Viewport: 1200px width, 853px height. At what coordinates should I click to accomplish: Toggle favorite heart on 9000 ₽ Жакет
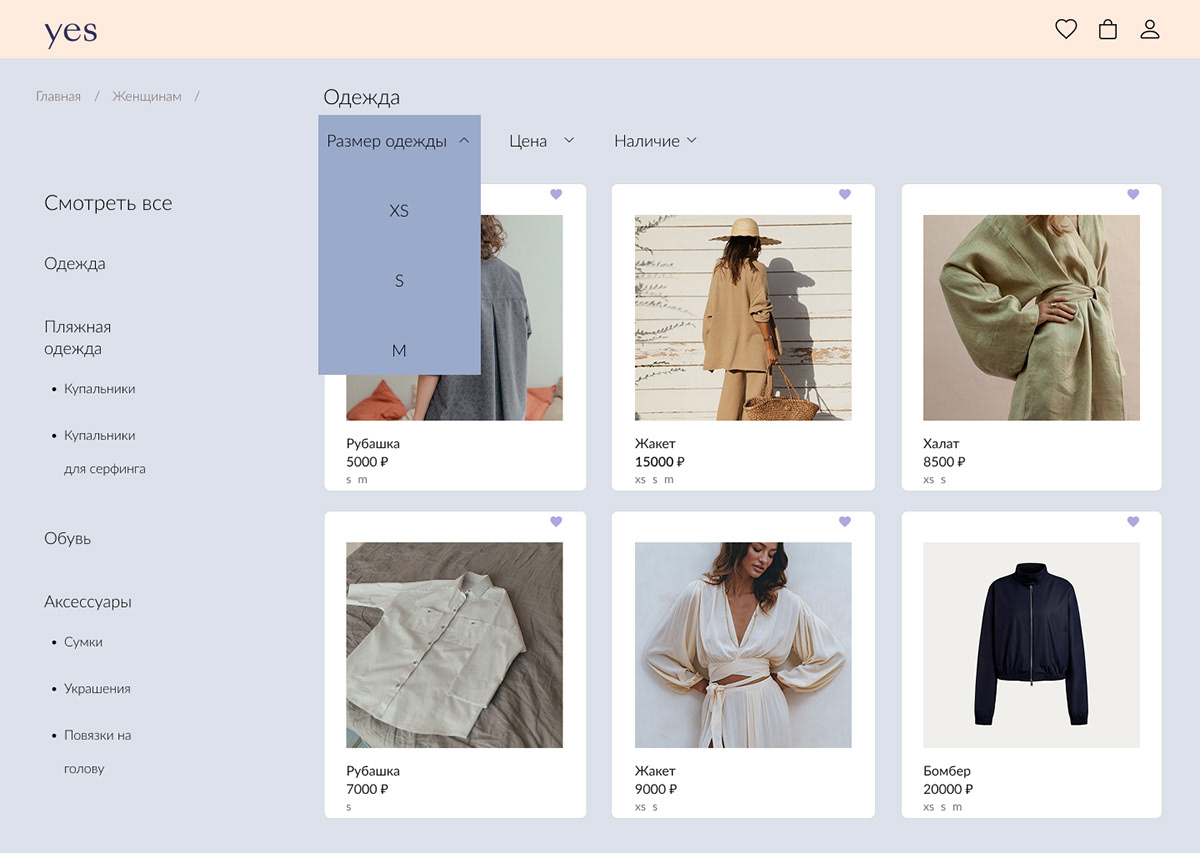coord(844,521)
